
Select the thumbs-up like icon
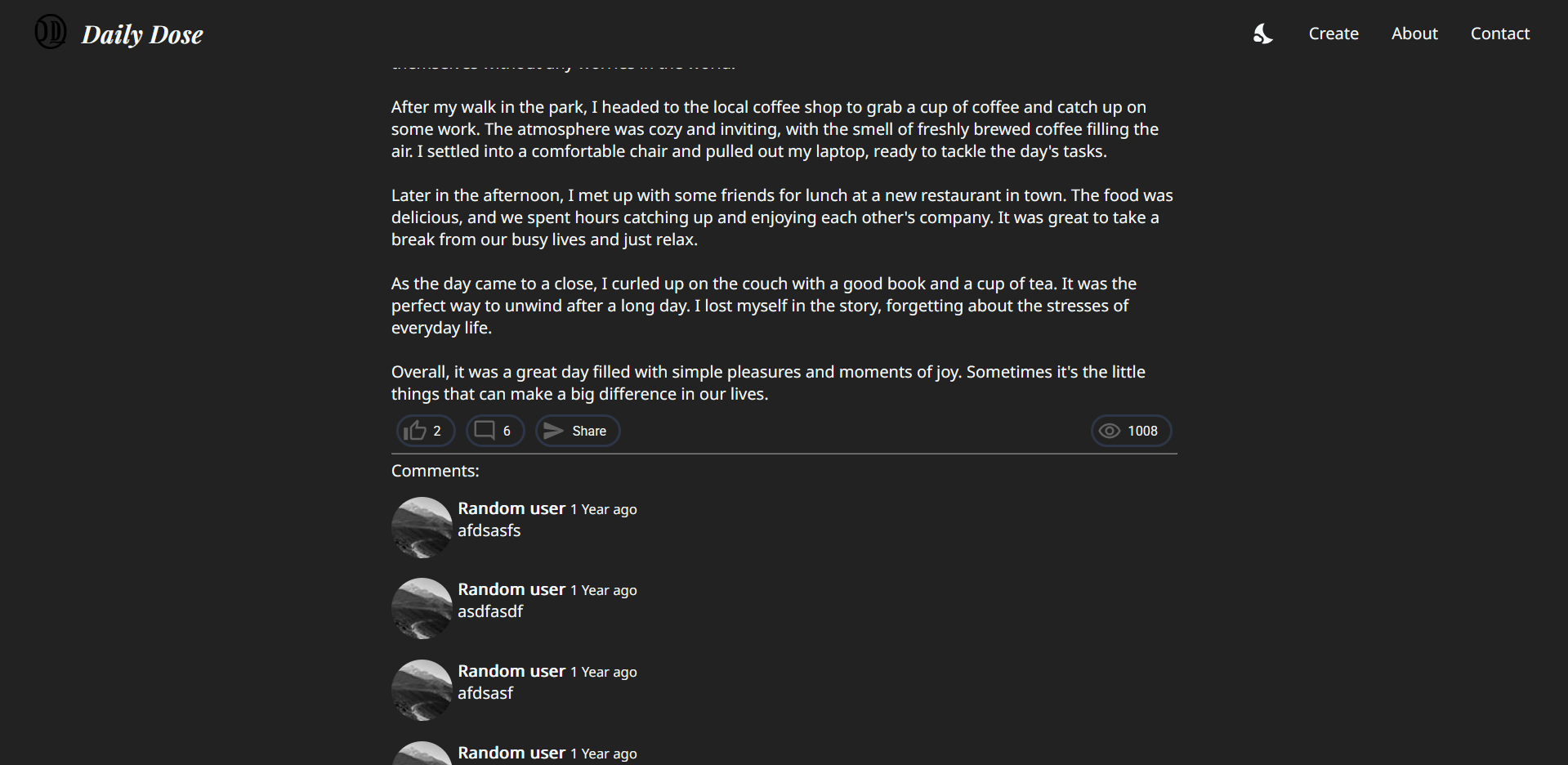pos(415,431)
